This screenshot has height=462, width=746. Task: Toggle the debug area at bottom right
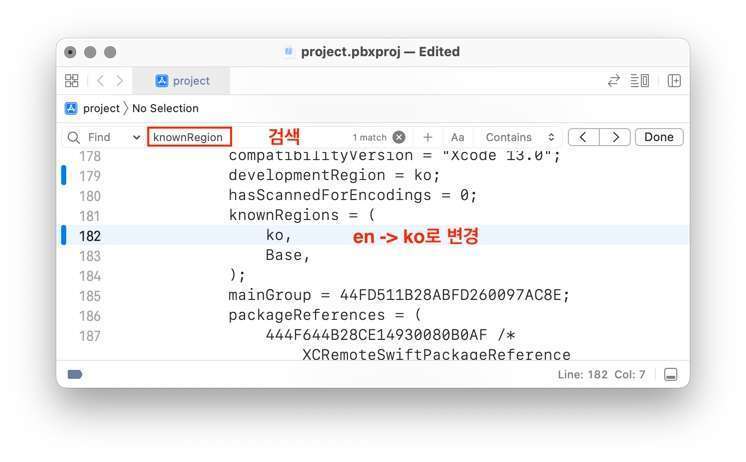tap(670, 374)
